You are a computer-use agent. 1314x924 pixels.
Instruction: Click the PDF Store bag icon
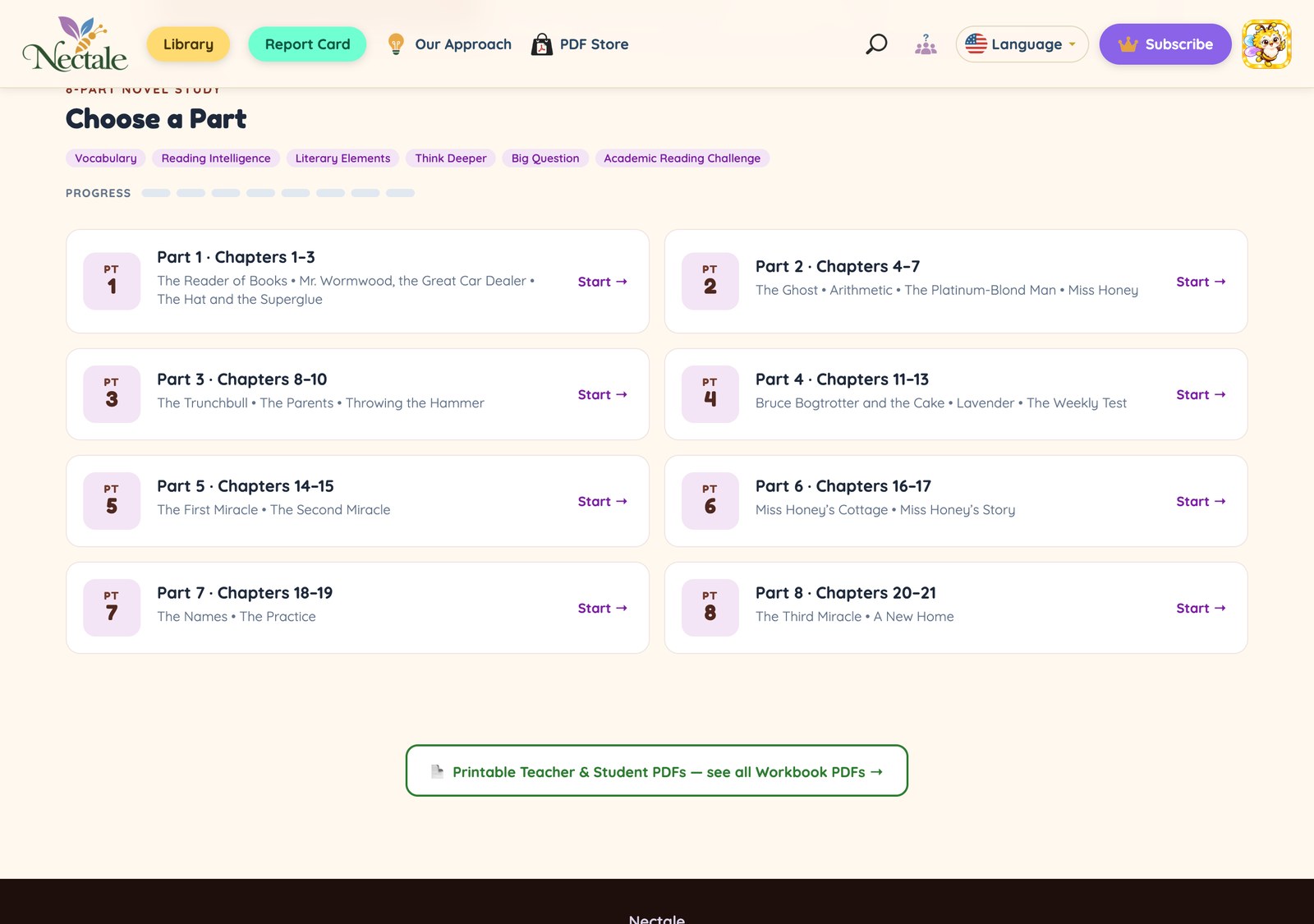[541, 44]
